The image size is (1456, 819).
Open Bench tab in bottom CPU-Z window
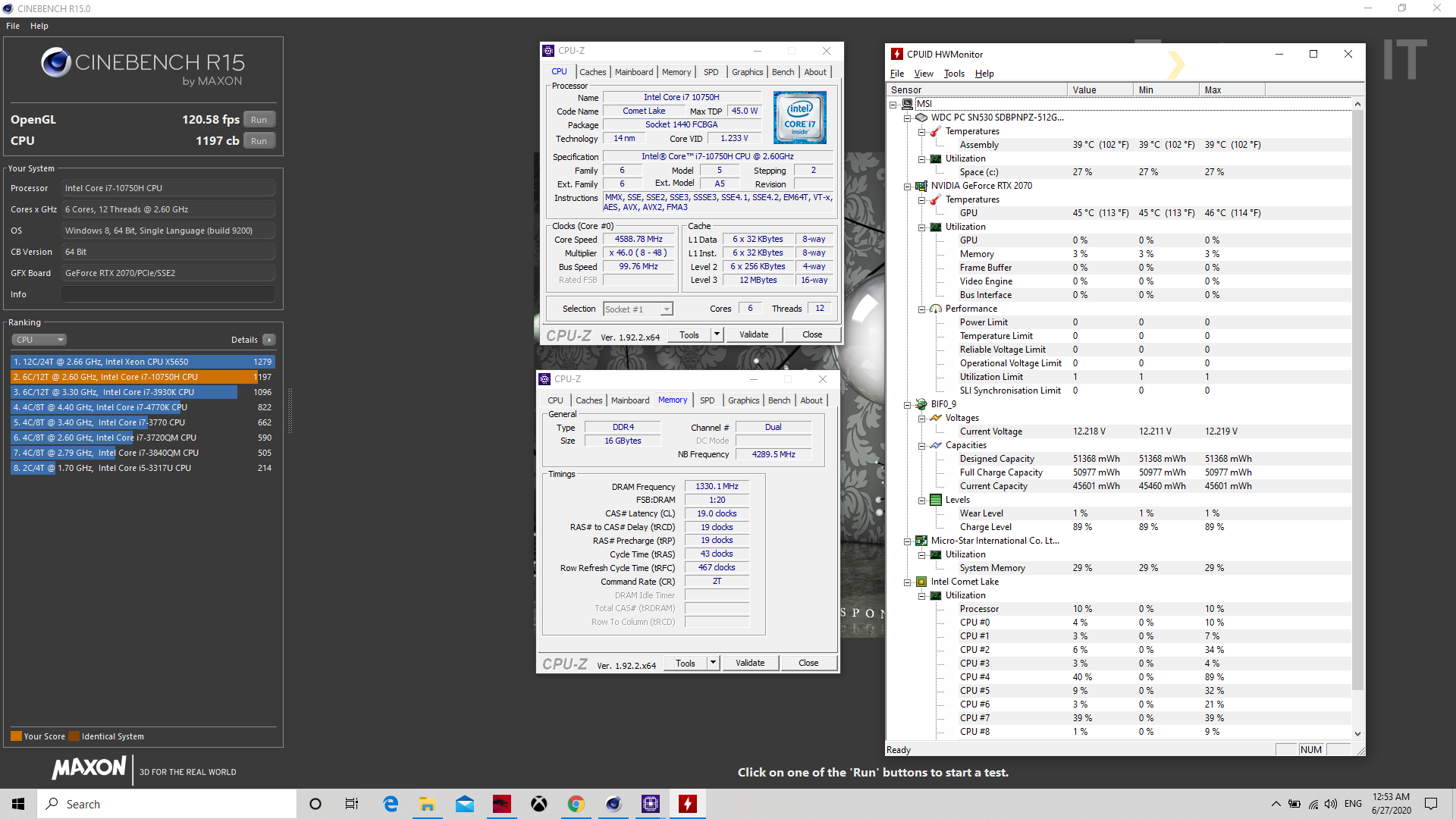click(x=779, y=400)
